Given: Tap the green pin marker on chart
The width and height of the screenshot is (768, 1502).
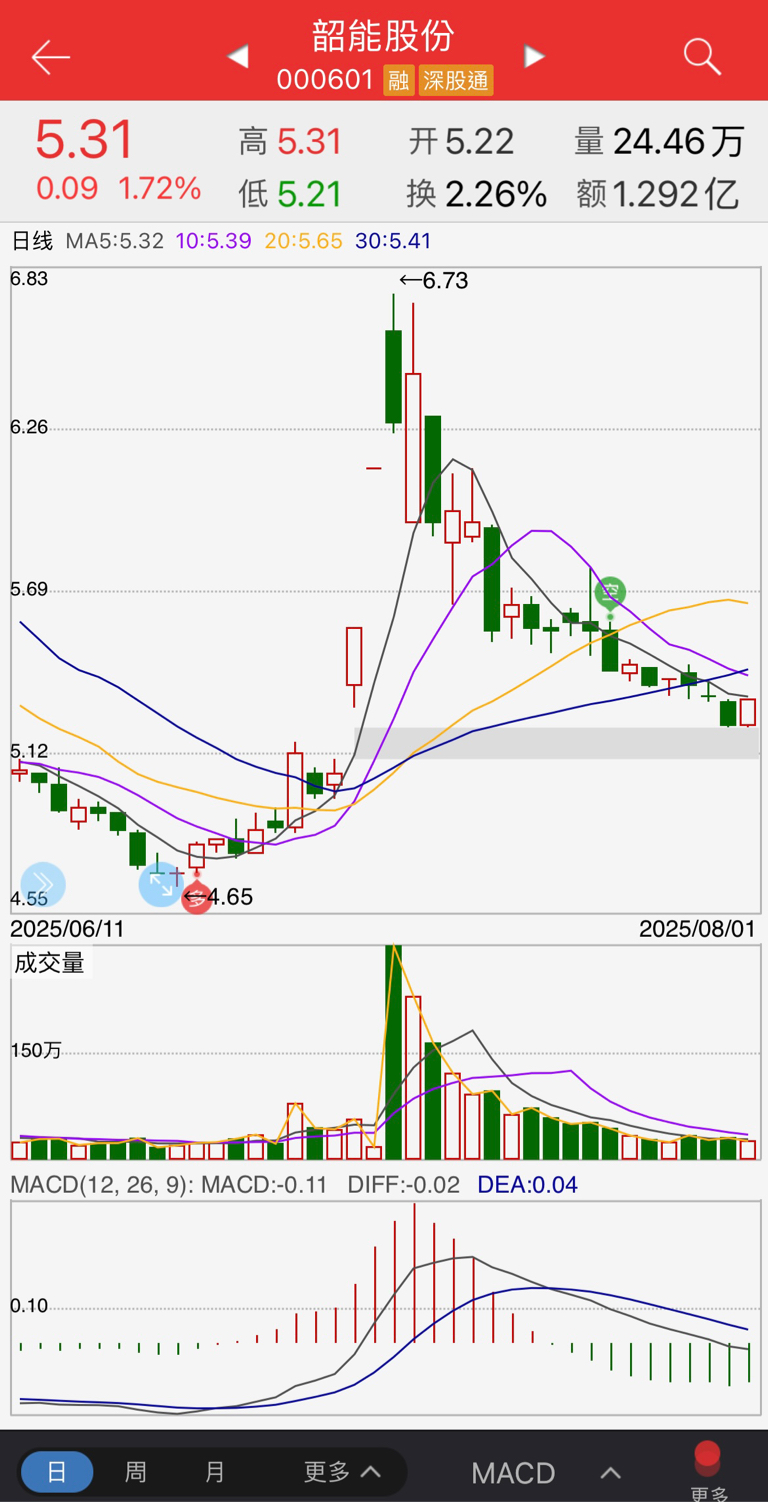Looking at the screenshot, I should (x=610, y=593).
